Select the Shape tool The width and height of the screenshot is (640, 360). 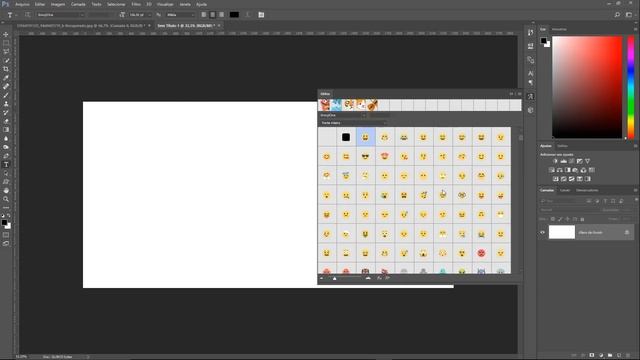(6, 182)
